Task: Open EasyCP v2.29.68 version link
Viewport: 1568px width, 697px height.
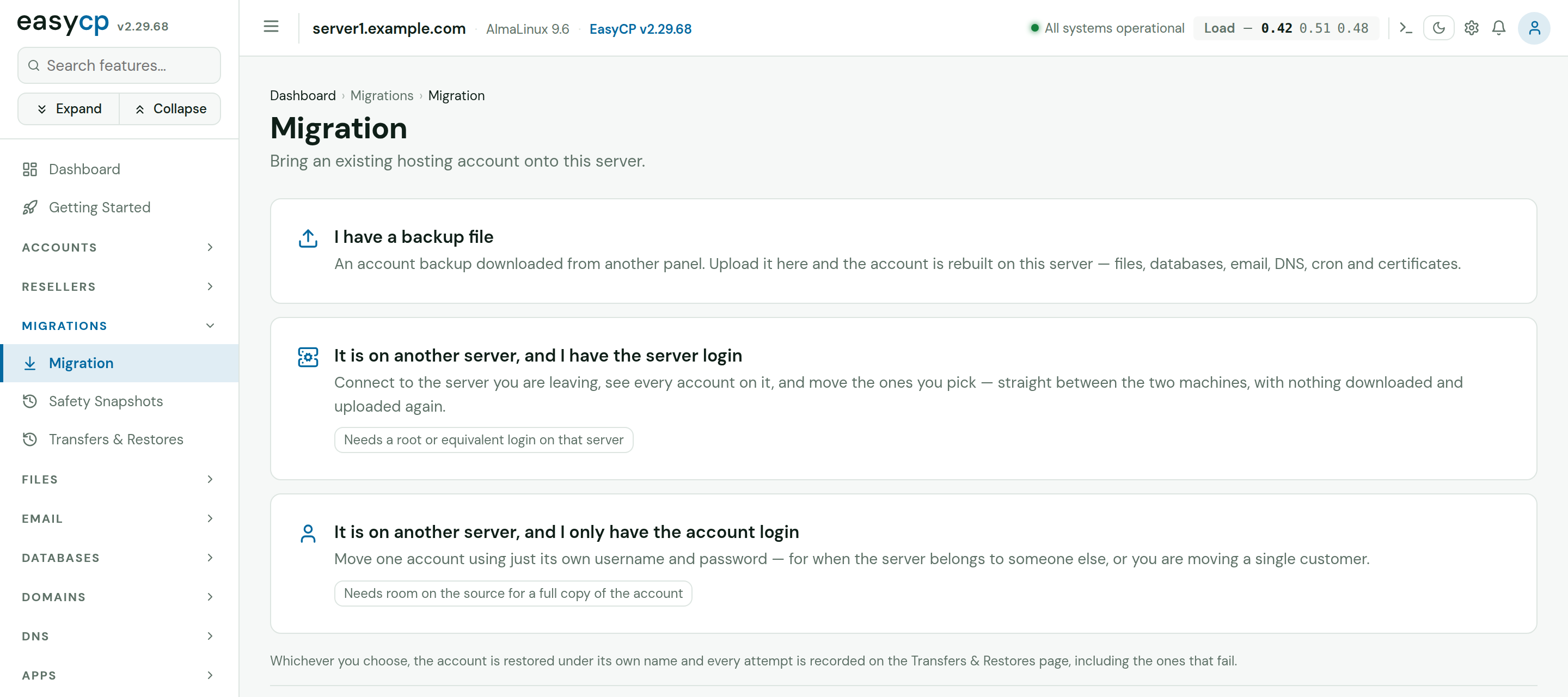Action: (x=640, y=29)
